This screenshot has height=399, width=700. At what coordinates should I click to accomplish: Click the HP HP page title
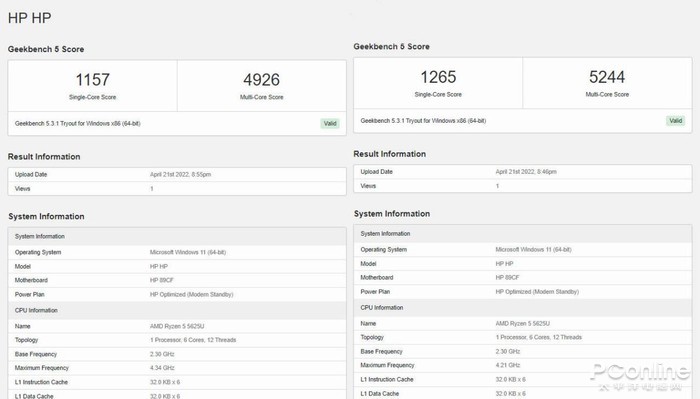click(x=29, y=18)
